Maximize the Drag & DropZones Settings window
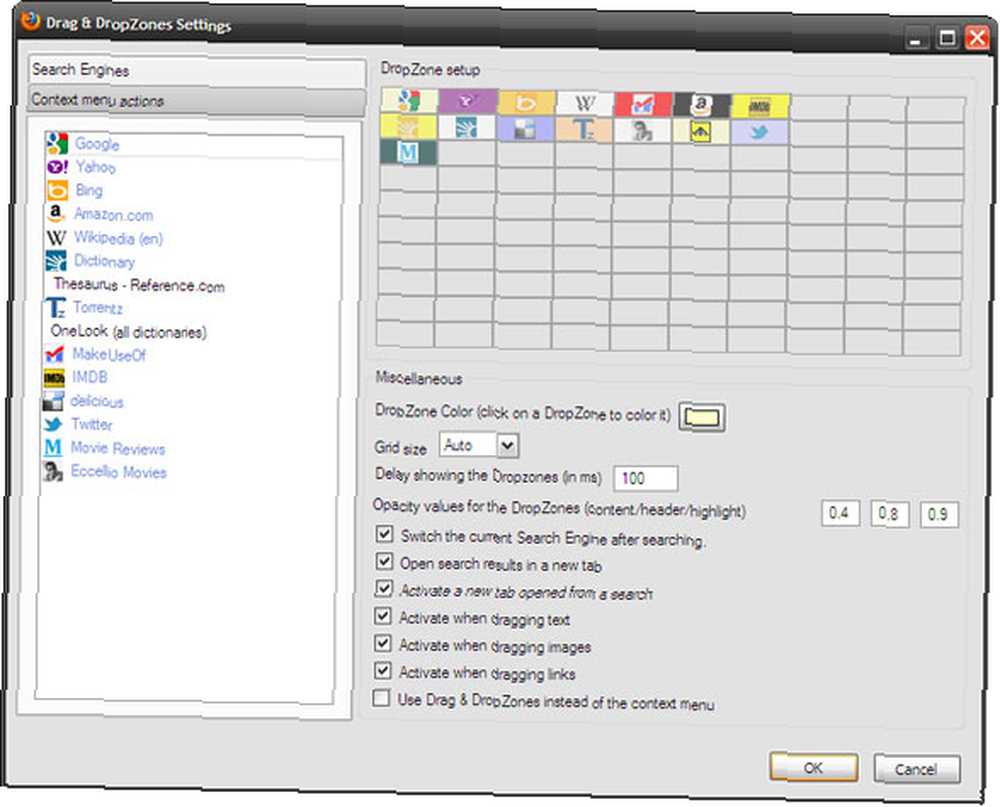Image resolution: width=1000 pixels, height=807 pixels. [x=948, y=38]
